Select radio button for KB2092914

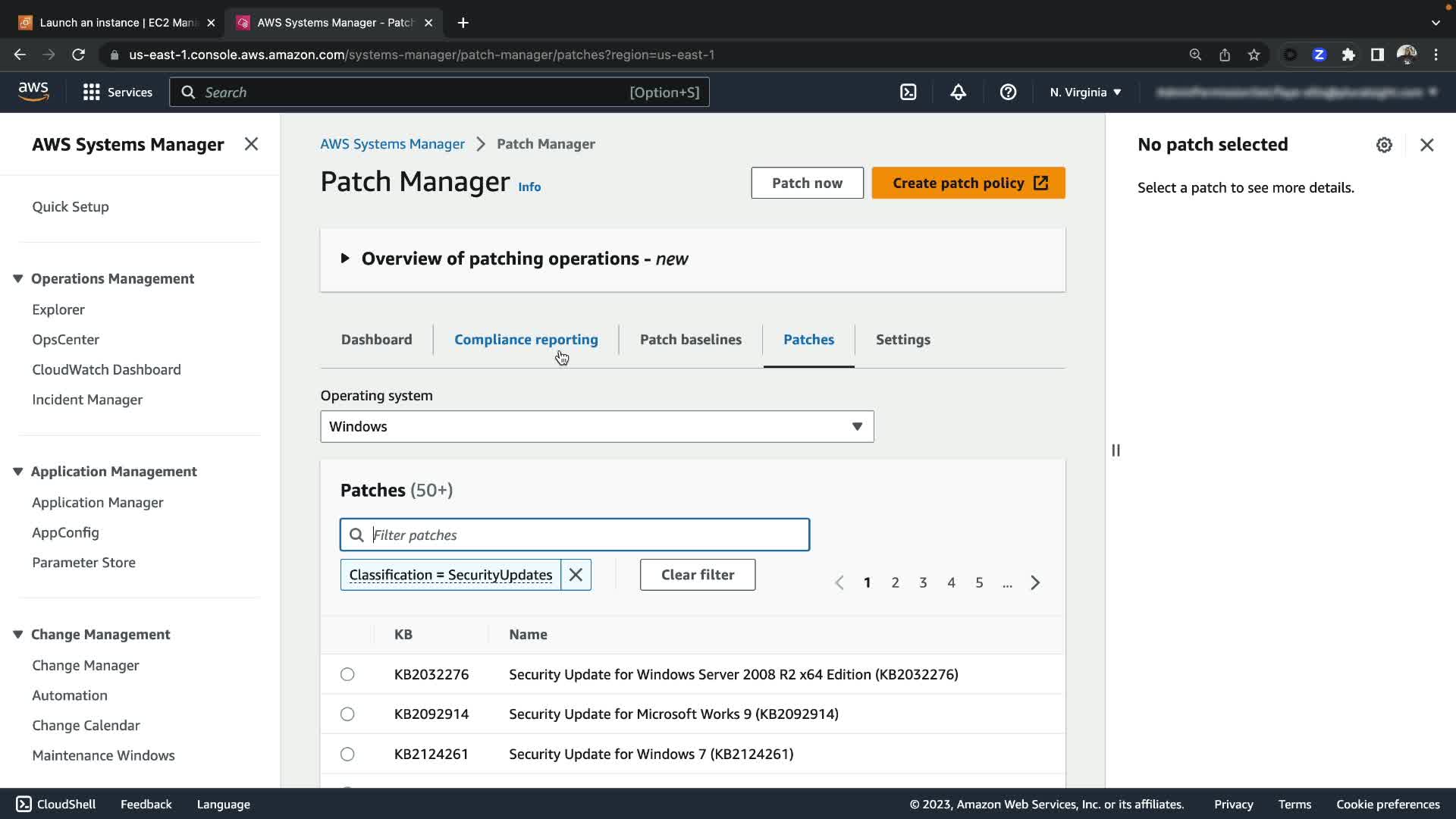coord(347,714)
